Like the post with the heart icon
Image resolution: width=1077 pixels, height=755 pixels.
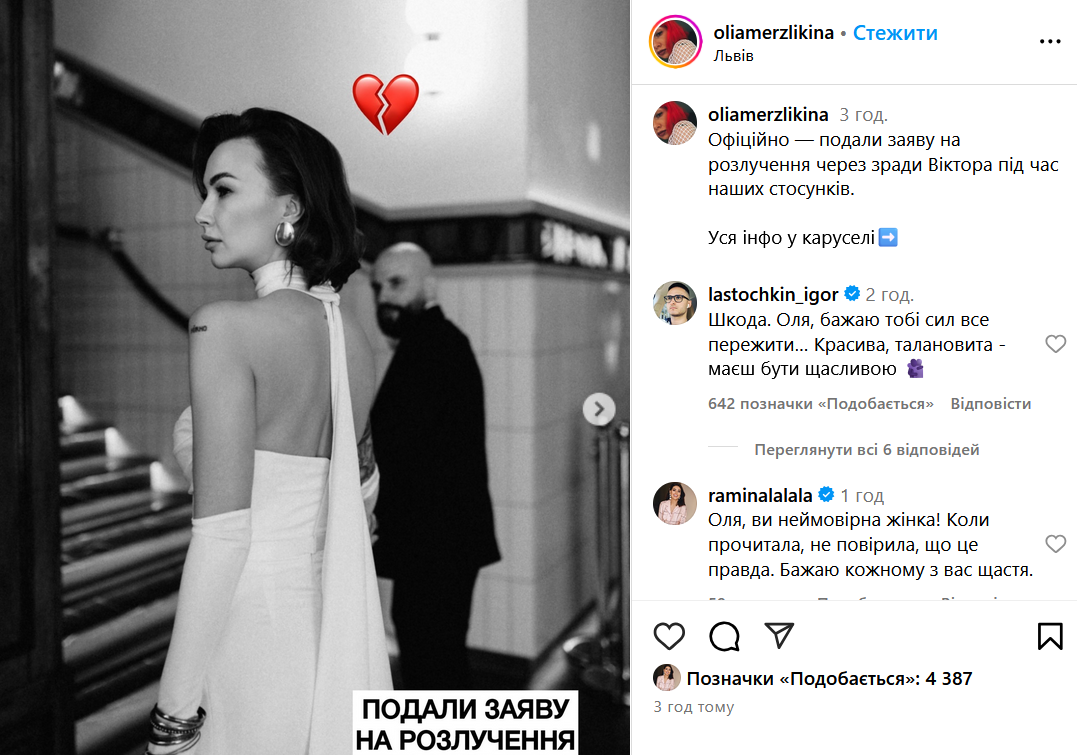pyautogui.click(x=669, y=636)
